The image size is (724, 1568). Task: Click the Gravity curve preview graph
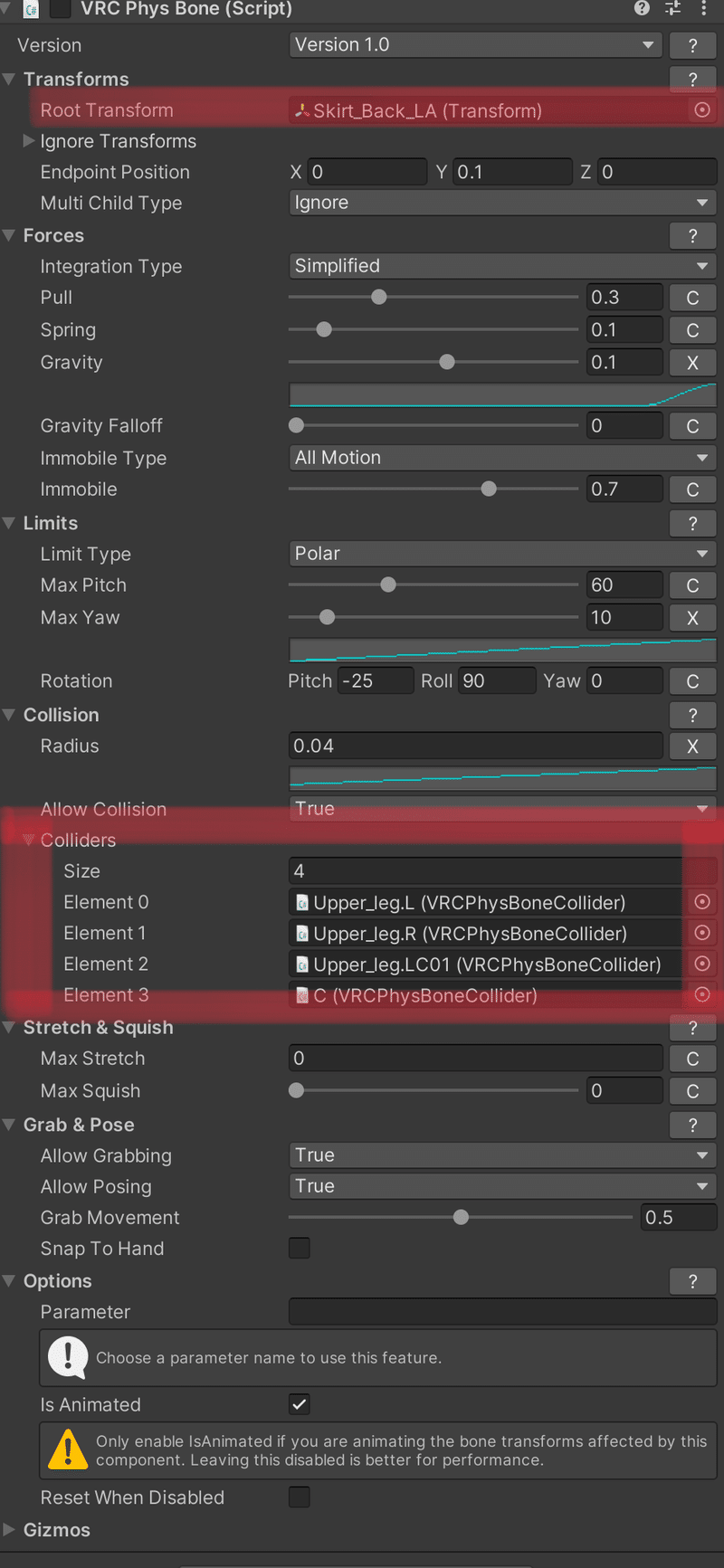coord(502,395)
